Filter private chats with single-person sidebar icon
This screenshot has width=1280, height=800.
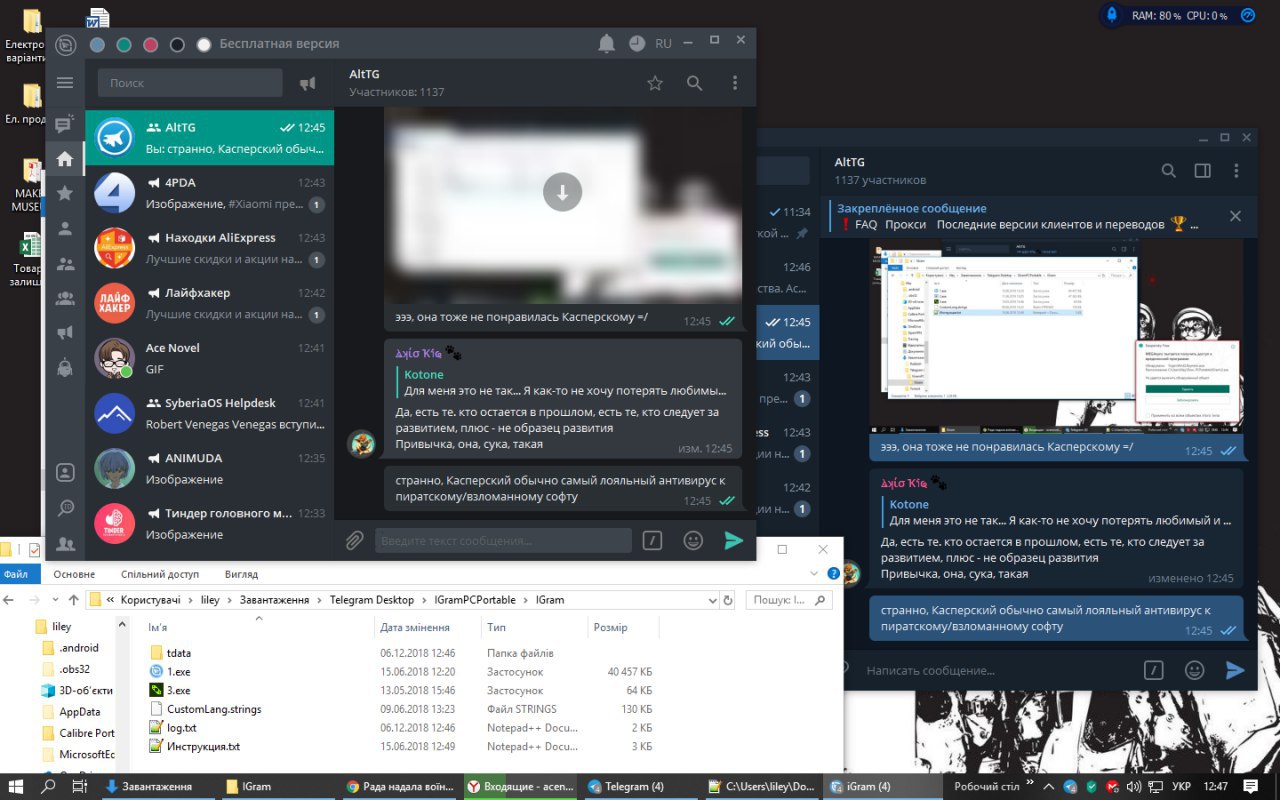click(65, 229)
